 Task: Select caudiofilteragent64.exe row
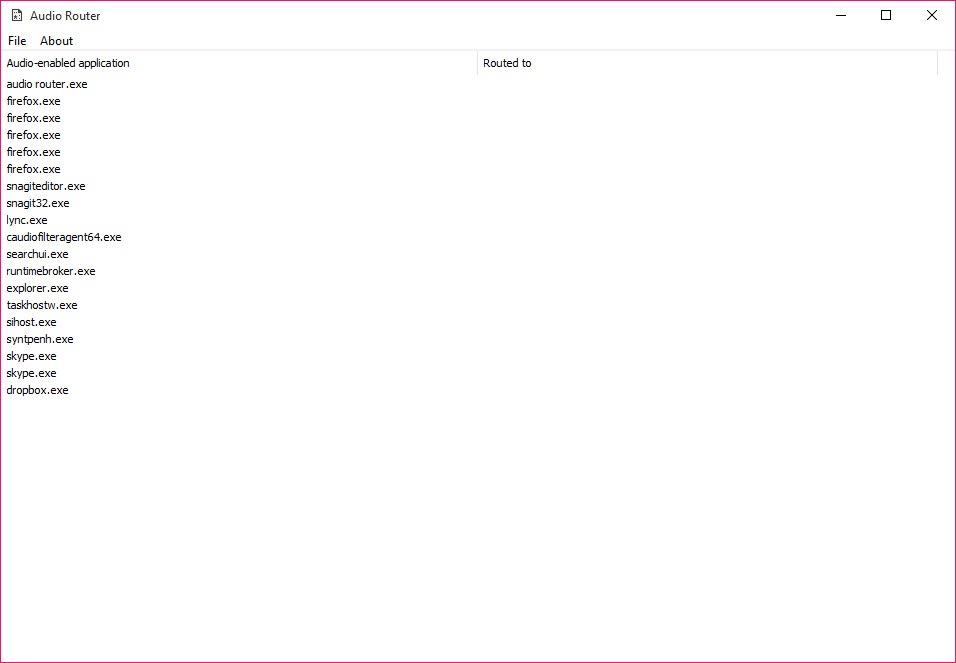coord(64,237)
